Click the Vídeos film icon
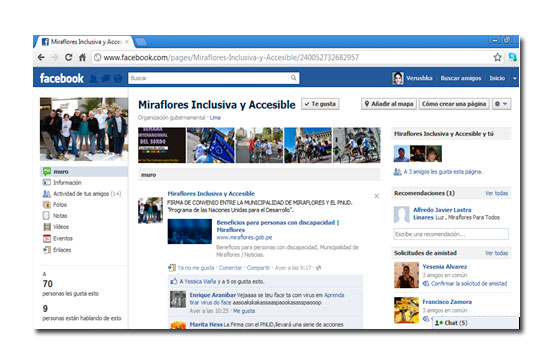This screenshot has width=560, height=360. click(x=46, y=227)
